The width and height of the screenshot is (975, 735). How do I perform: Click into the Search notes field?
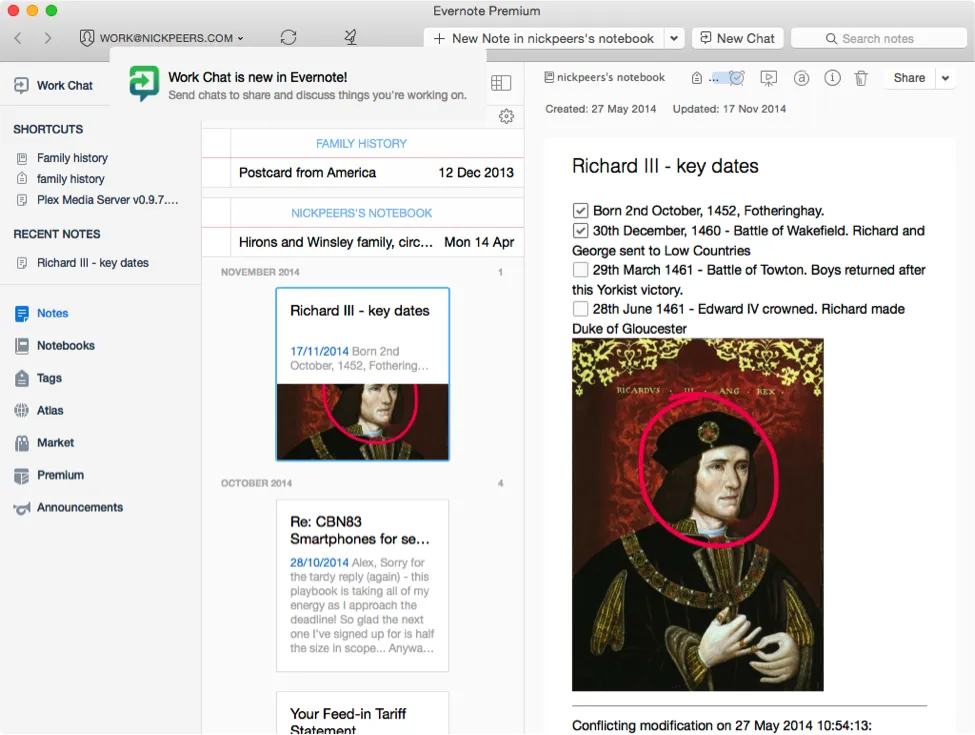877,38
